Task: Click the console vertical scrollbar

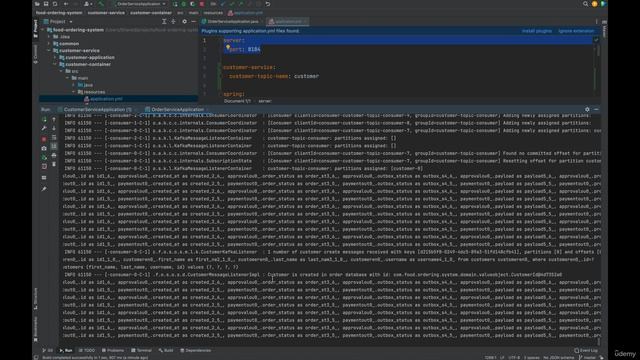Action: click(599, 341)
